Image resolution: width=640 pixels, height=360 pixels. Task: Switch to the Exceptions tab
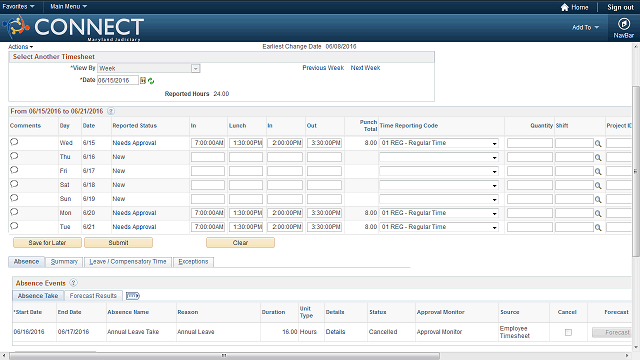pyautogui.click(x=193, y=262)
